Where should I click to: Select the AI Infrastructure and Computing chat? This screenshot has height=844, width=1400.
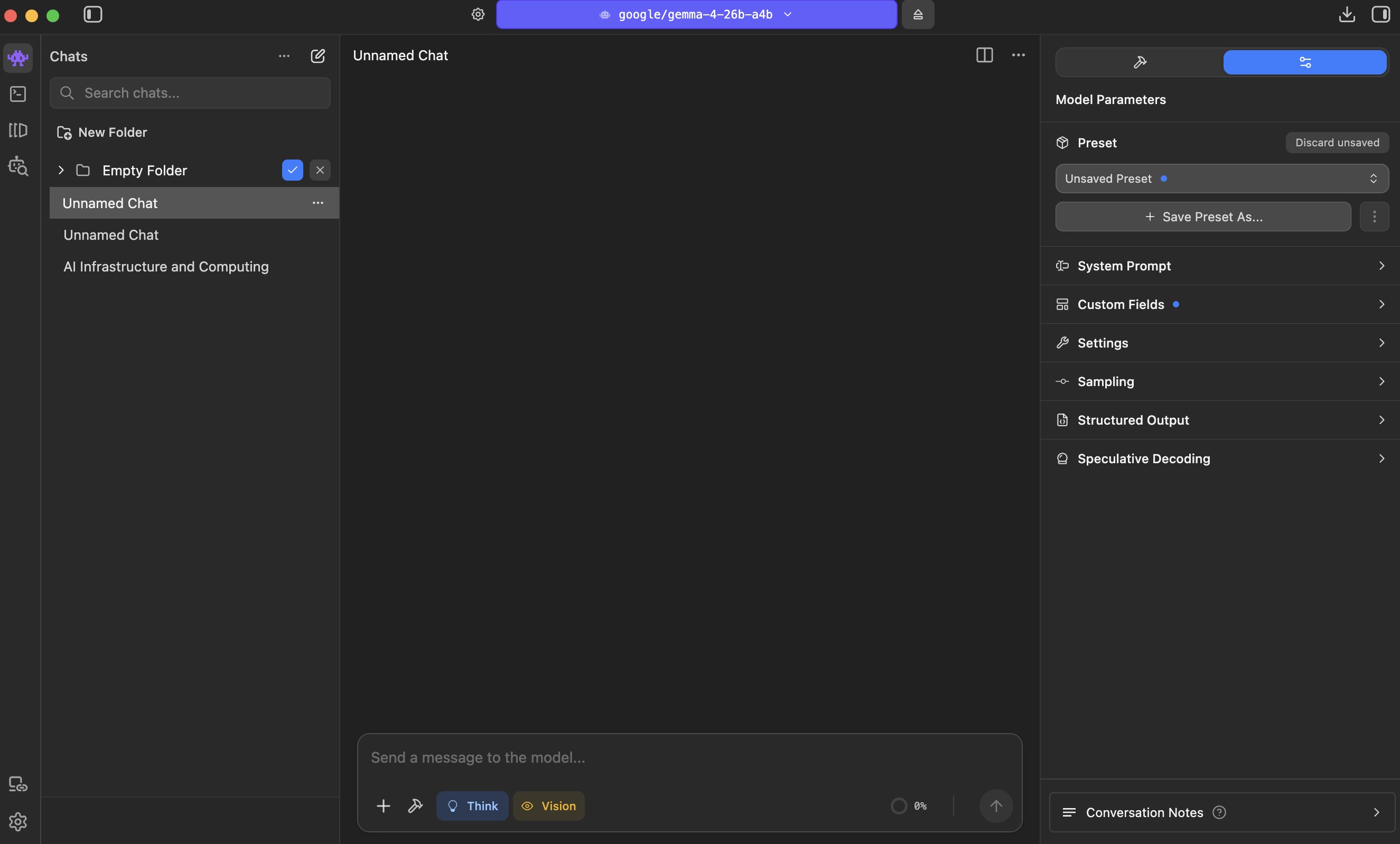point(165,267)
